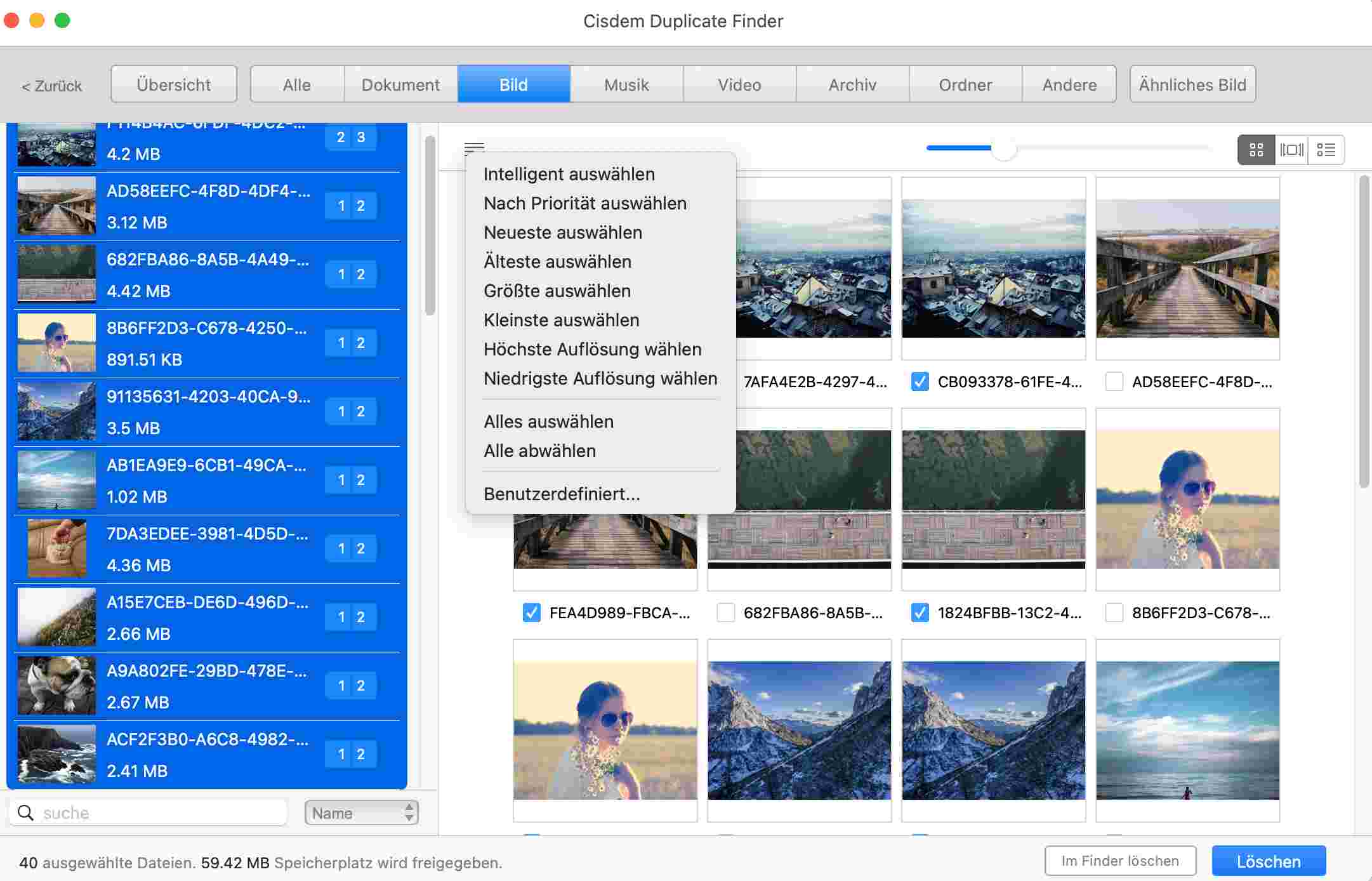Viewport: 1372px width, 881px height.
Task: Open the selection options hamburger icon
Action: [x=473, y=147]
